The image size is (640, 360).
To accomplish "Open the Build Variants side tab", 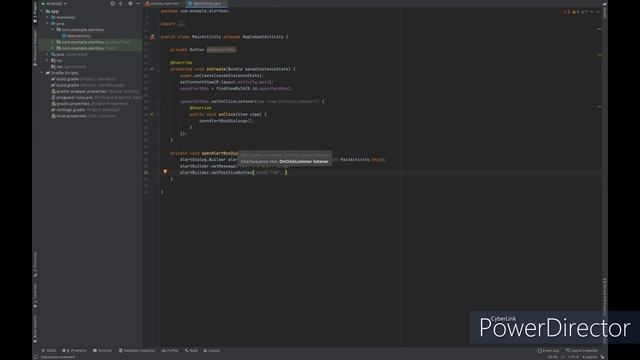I will click(x=36, y=329).
